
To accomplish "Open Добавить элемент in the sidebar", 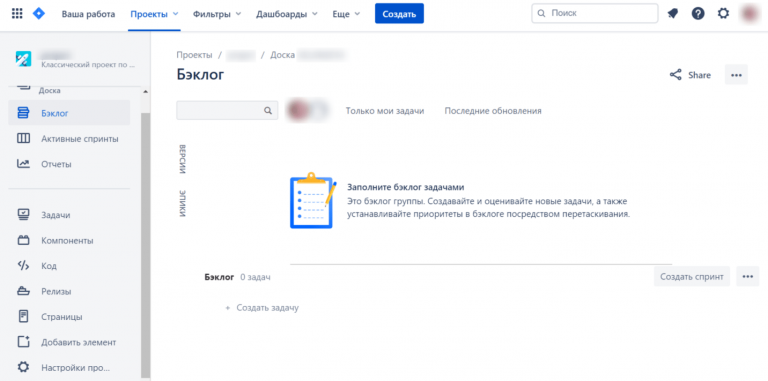I will 69,342.
